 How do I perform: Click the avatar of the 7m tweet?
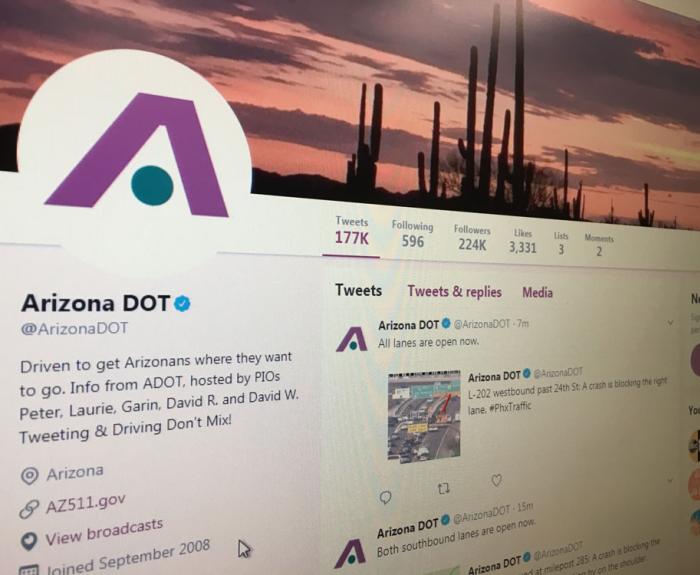[x=351, y=339]
